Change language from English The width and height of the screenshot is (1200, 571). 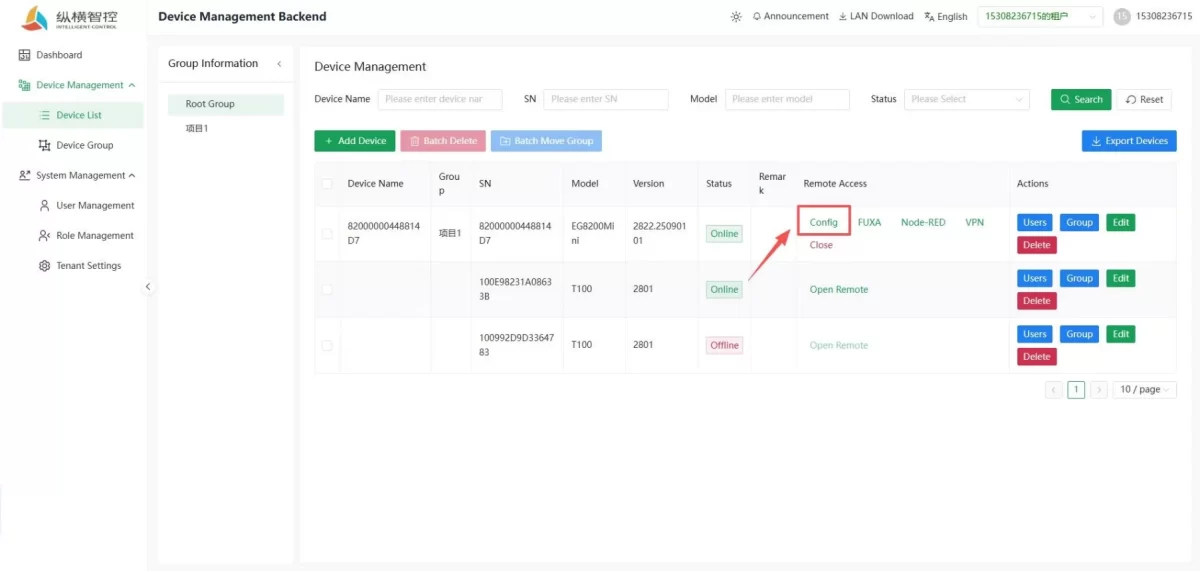tap(945, 16)
